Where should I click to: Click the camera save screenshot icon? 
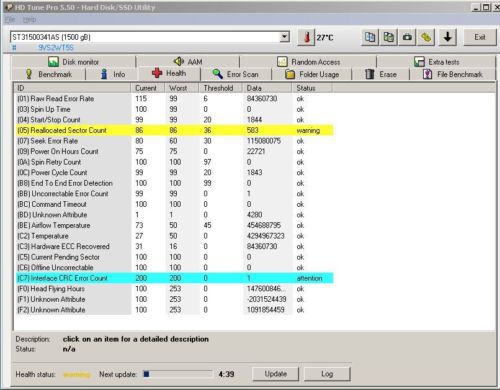(x=407, y=37)
